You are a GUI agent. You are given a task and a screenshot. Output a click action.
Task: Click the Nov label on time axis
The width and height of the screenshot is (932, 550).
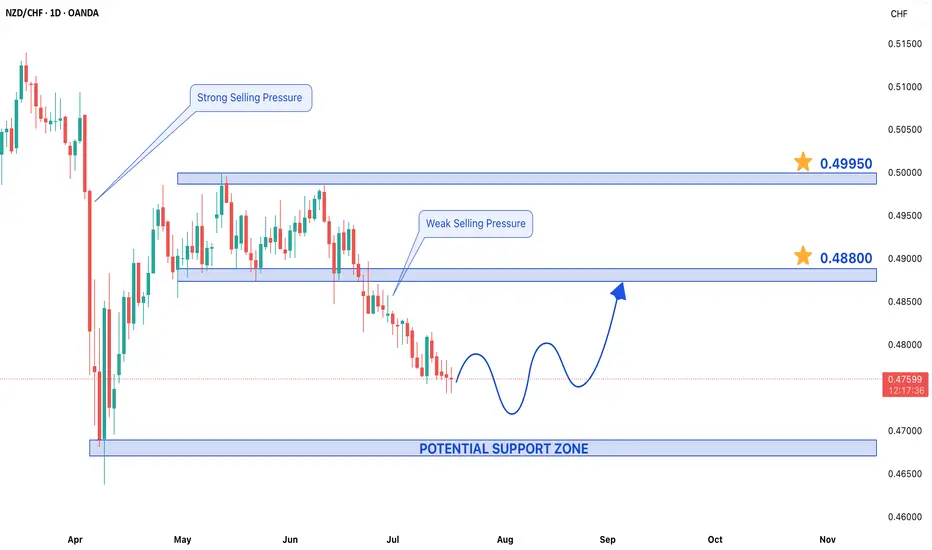click(827, 540)
